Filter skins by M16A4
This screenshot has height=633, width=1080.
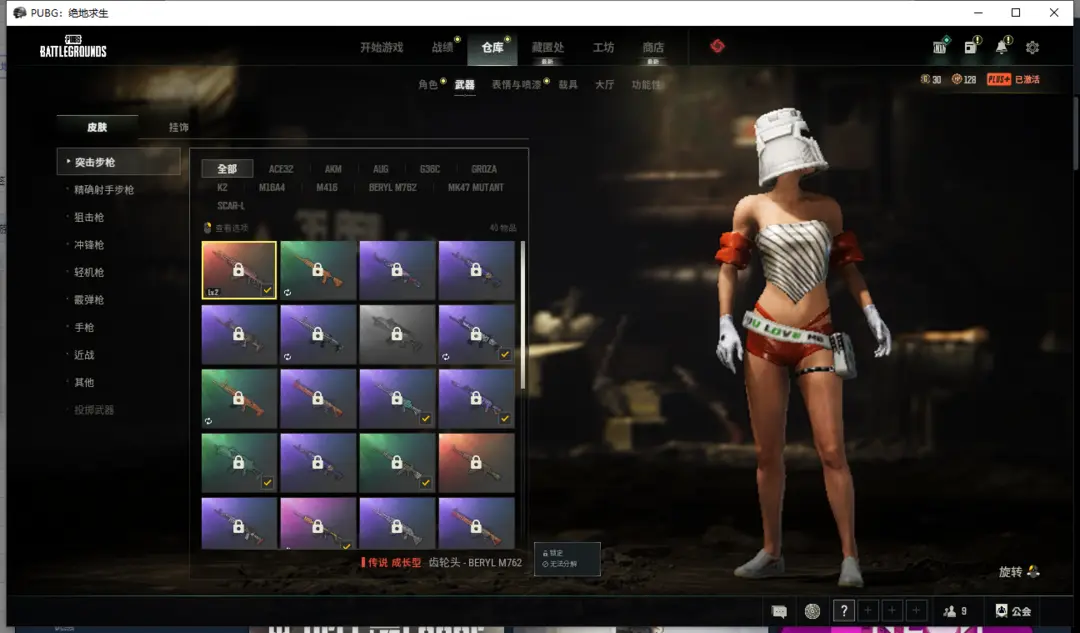click(271, 187)
